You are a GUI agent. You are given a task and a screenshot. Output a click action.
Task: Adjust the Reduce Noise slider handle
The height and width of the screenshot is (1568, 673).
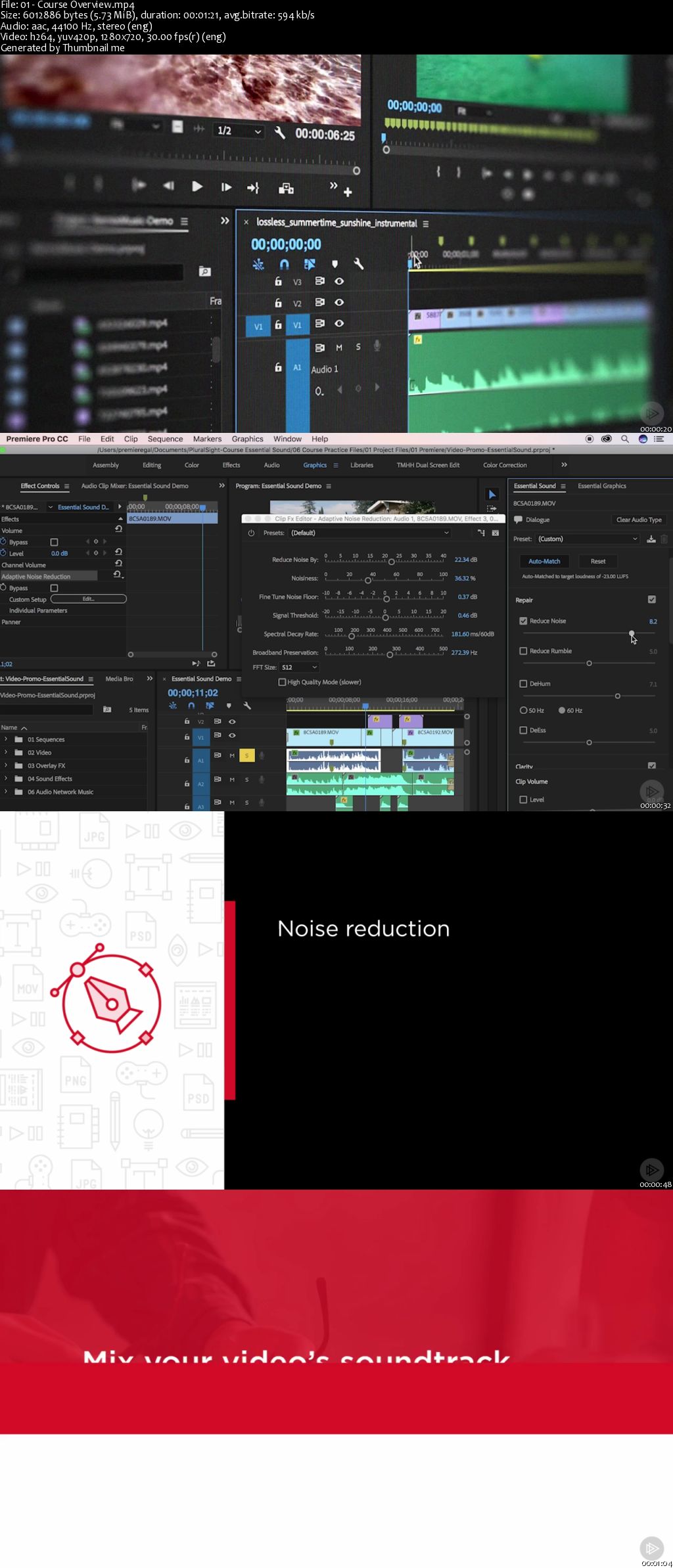[x=632, y=633]
